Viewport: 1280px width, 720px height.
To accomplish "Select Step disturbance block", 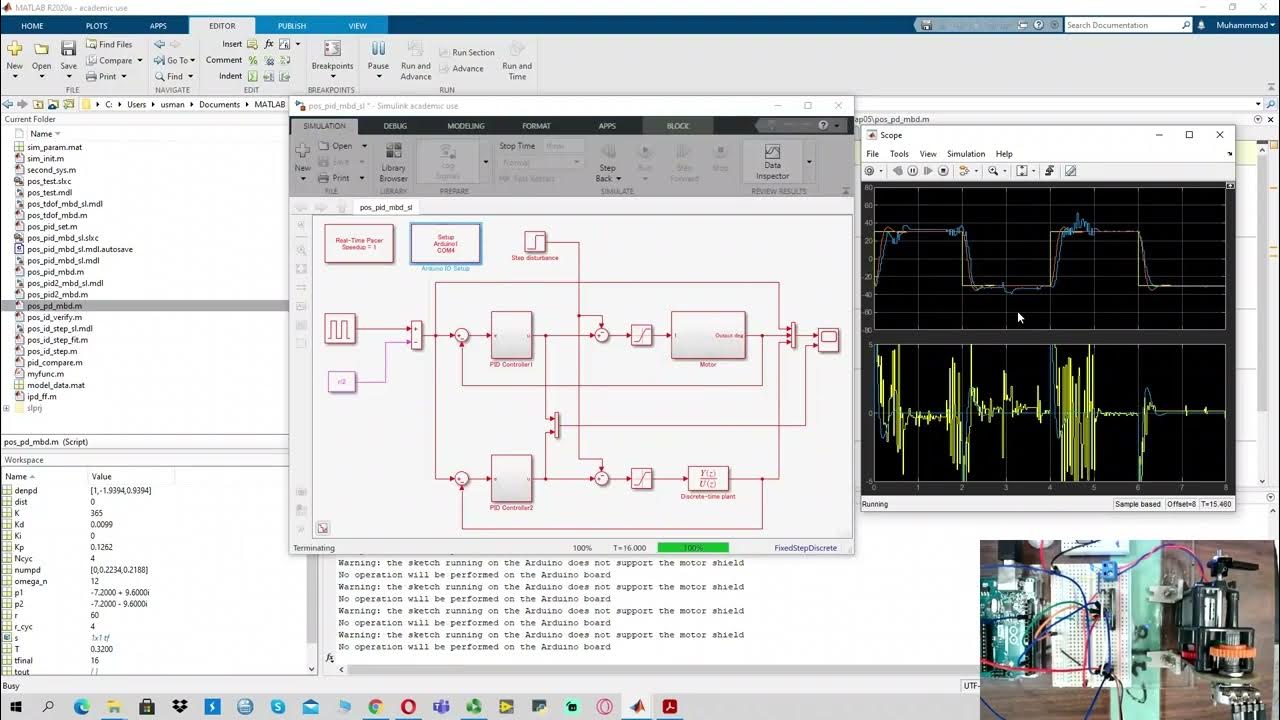I will pos(535,242).
